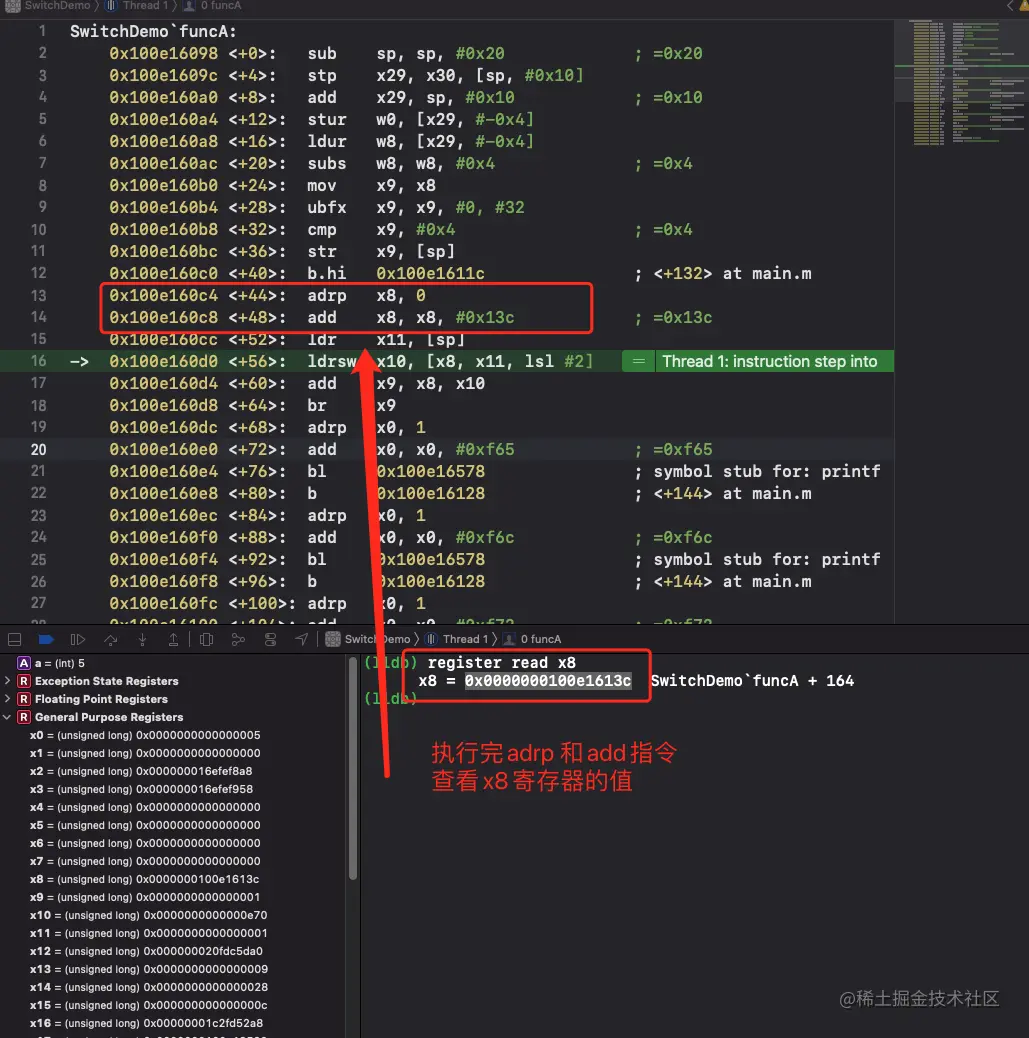Click the Simulate Location icon
The width and height of the screenshot is (1029, 1038).
301,638
